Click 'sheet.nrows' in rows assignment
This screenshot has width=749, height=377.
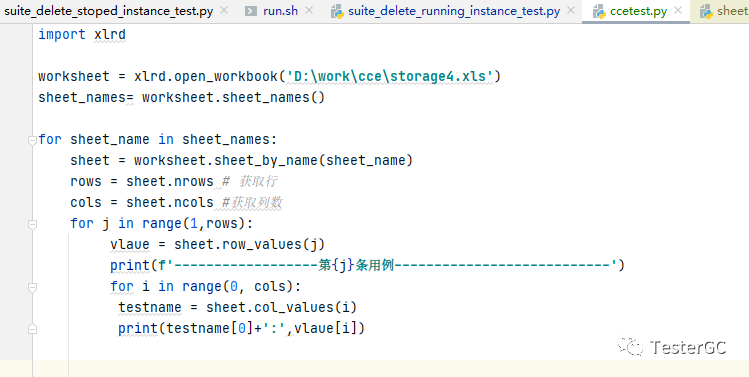pos(170,182)
